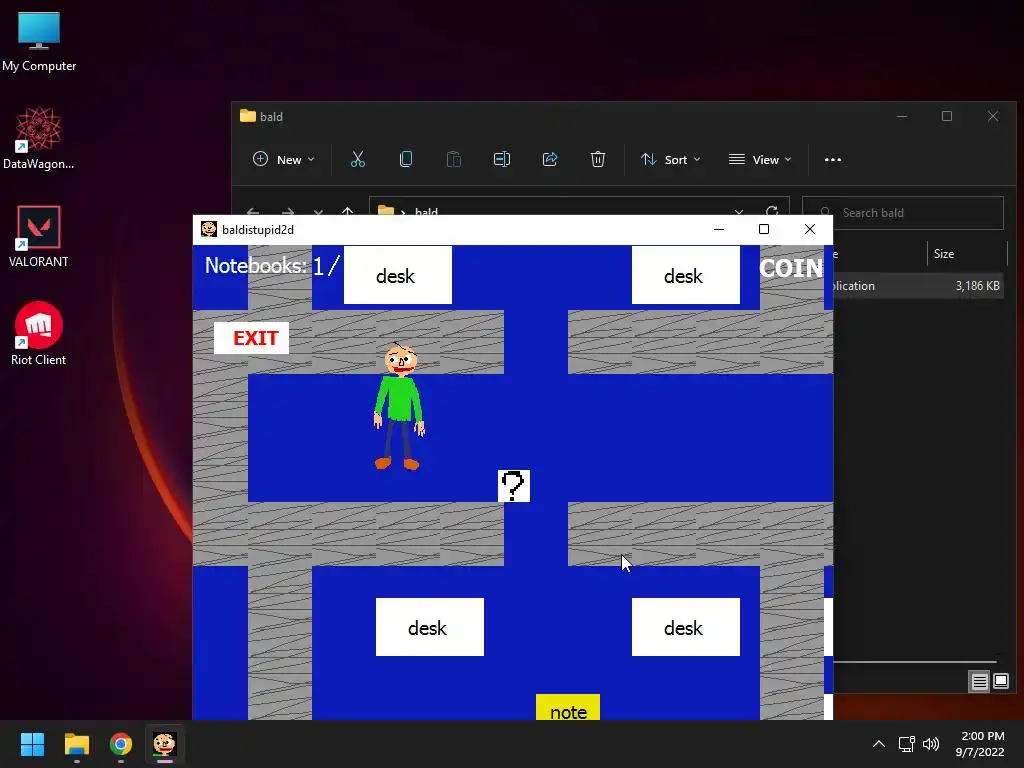
Task: Click the top-left desk in the game
Action: (x=398, y=275)
